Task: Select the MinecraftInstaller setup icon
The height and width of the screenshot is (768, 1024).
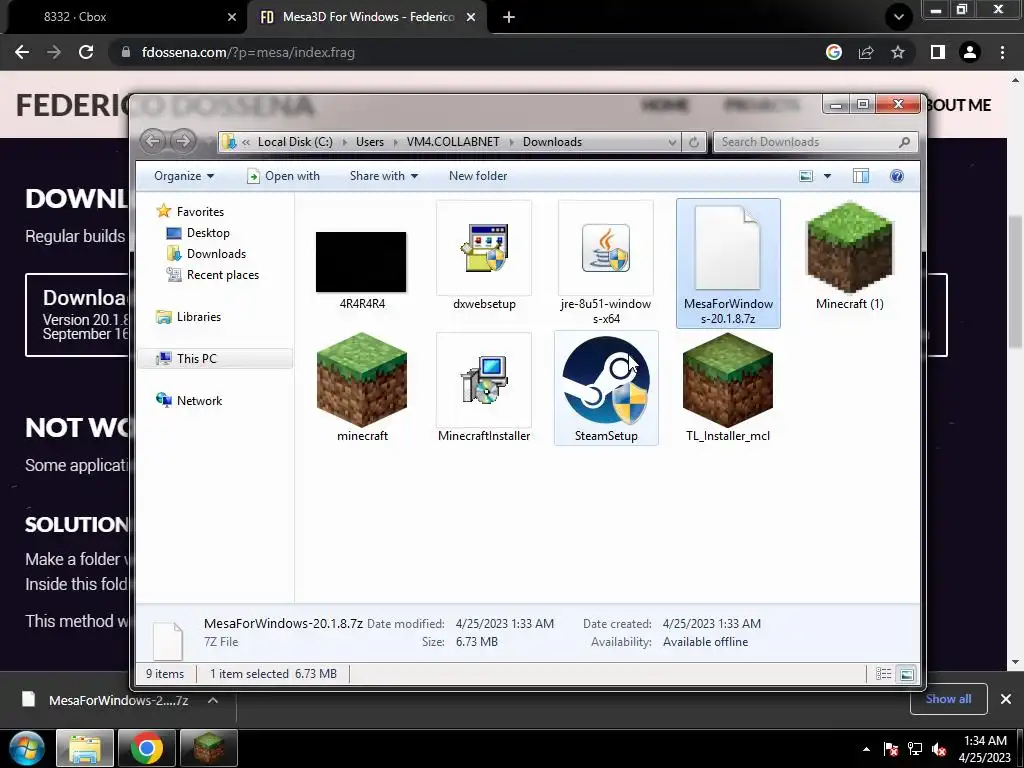Action: [x=484, y=380]
